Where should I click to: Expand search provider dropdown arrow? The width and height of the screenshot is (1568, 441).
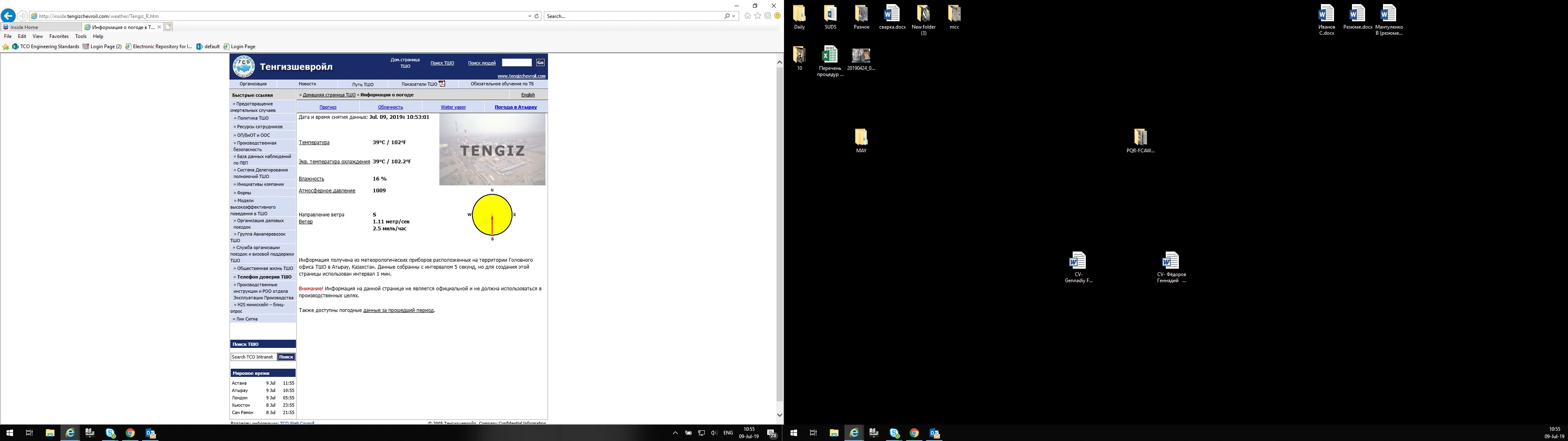734,16
